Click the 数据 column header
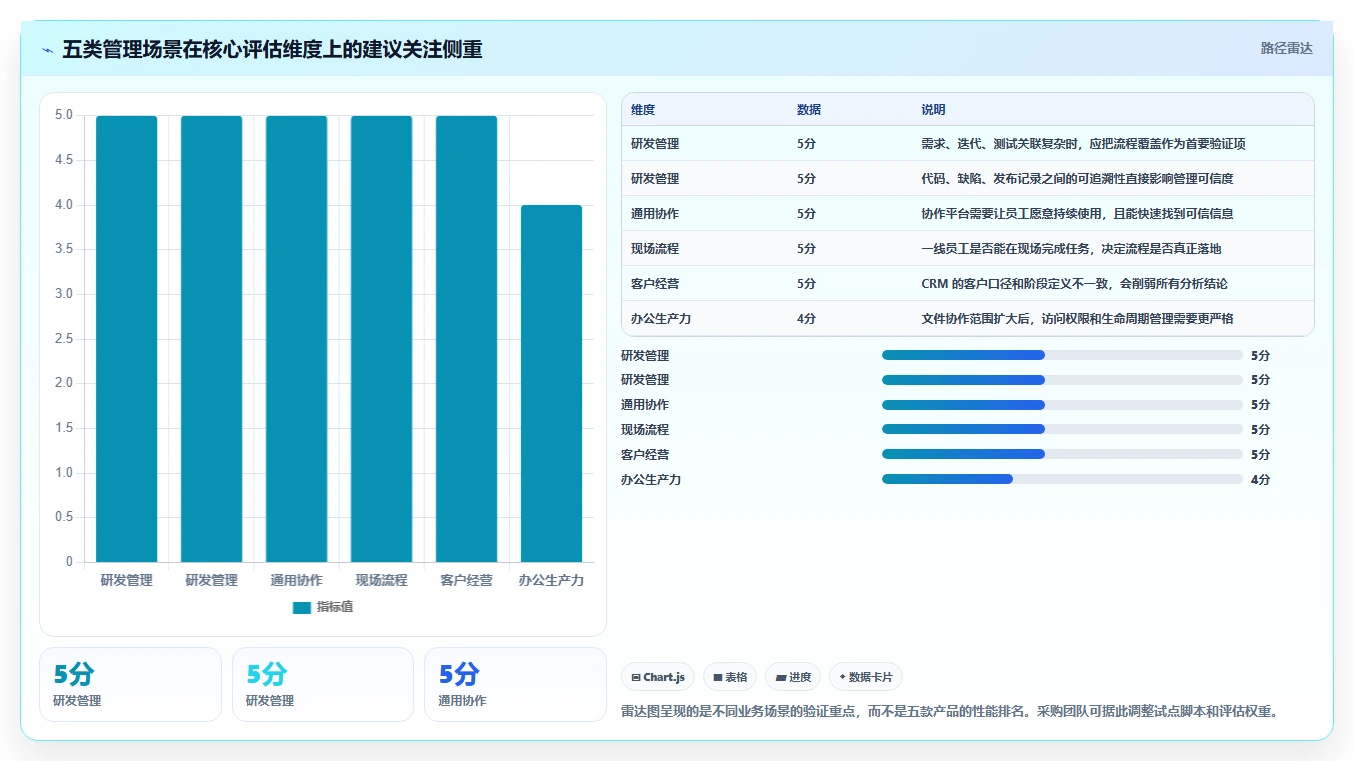This screenshot has width=1354, height=761. [809, 110]
